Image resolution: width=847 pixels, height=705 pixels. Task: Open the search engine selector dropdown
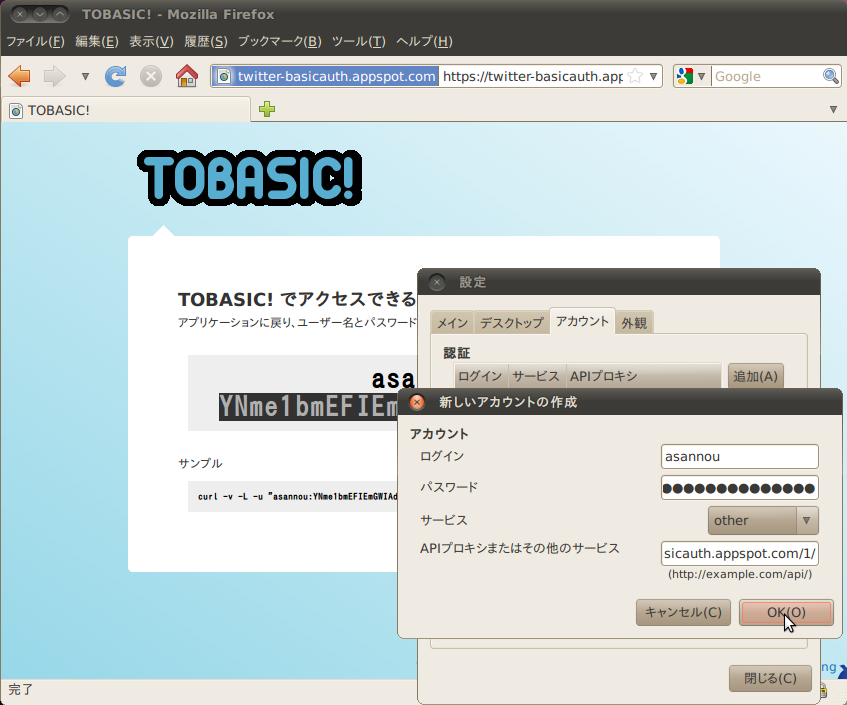pos(701,77)
